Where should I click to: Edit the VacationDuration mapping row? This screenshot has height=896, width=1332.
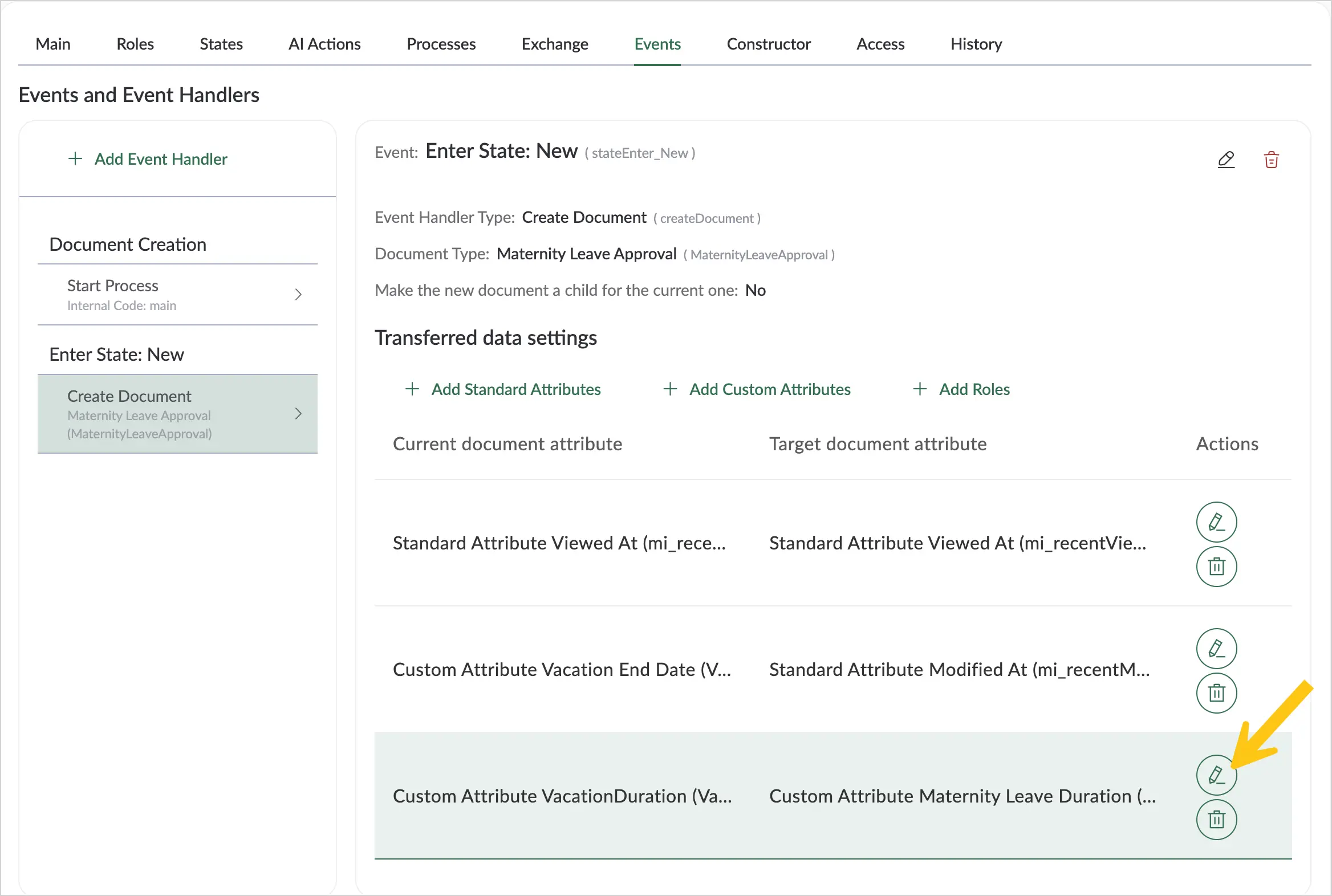[1216, 775]
